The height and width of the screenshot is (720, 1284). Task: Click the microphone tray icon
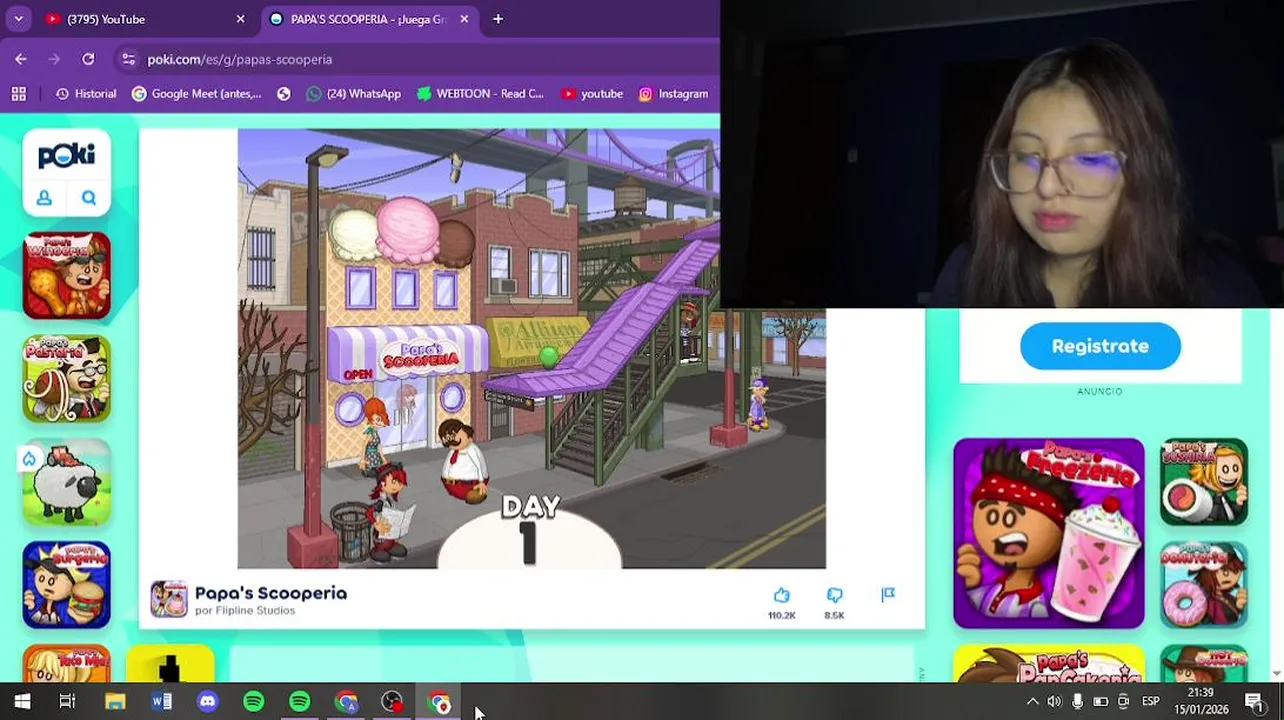pyautogui.click(x=1077, y=702)
